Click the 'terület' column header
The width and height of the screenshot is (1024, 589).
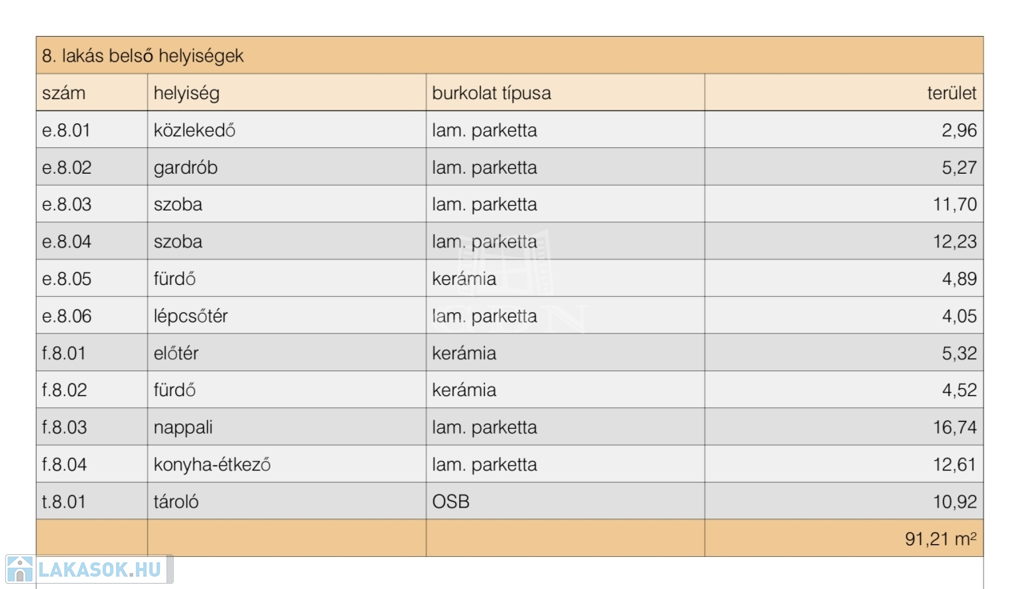tap(952, 93)
